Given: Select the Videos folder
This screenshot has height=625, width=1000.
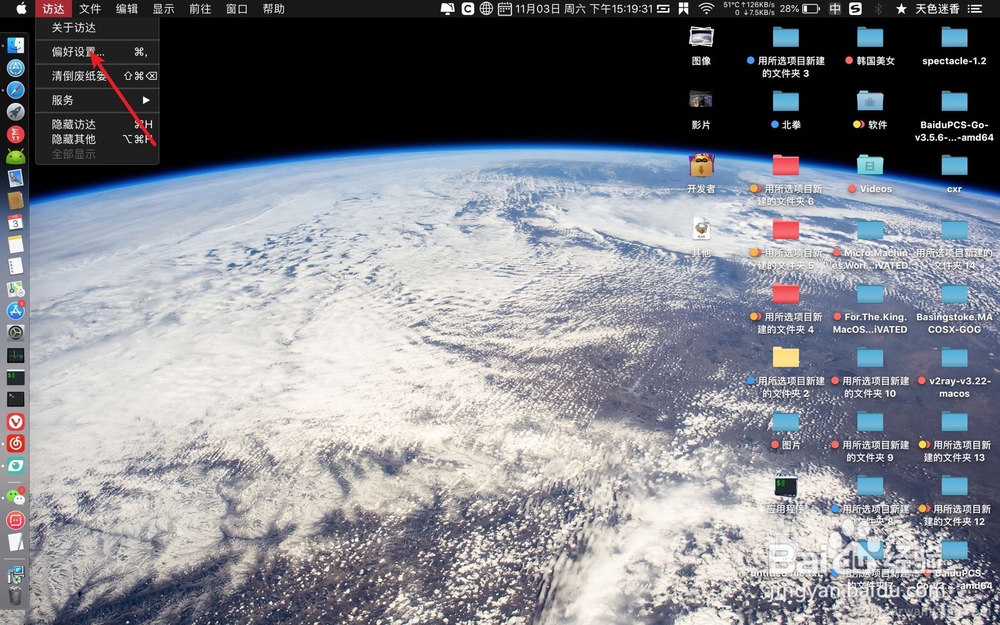Looking at the screenshot, I should pyautogui.click(x=870, y=173).
